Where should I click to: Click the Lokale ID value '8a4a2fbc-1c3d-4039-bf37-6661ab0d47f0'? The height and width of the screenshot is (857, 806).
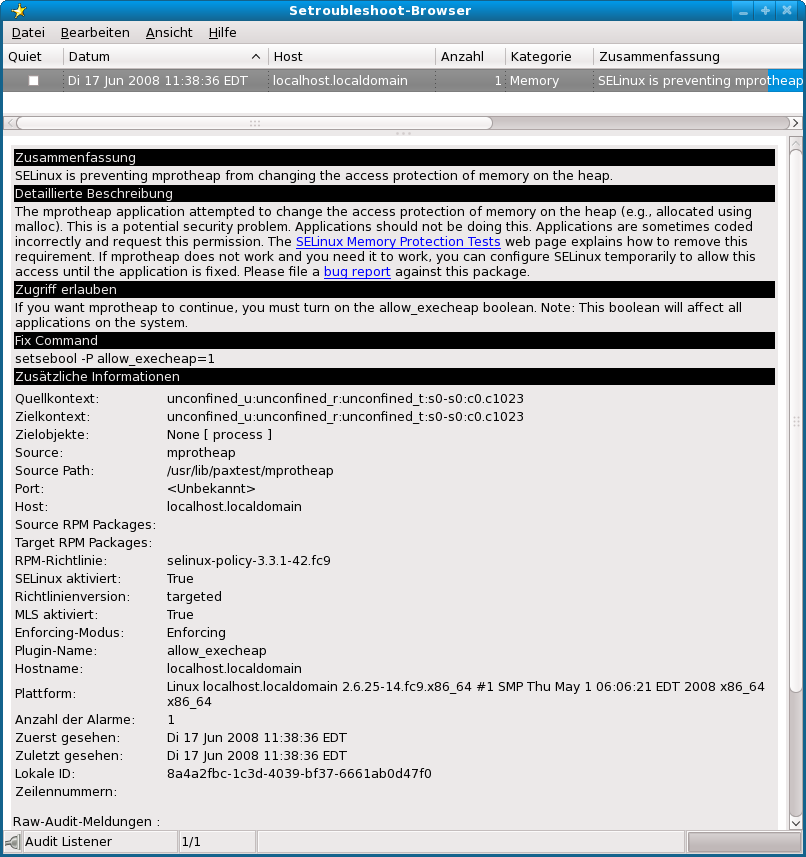coord(299,774)
